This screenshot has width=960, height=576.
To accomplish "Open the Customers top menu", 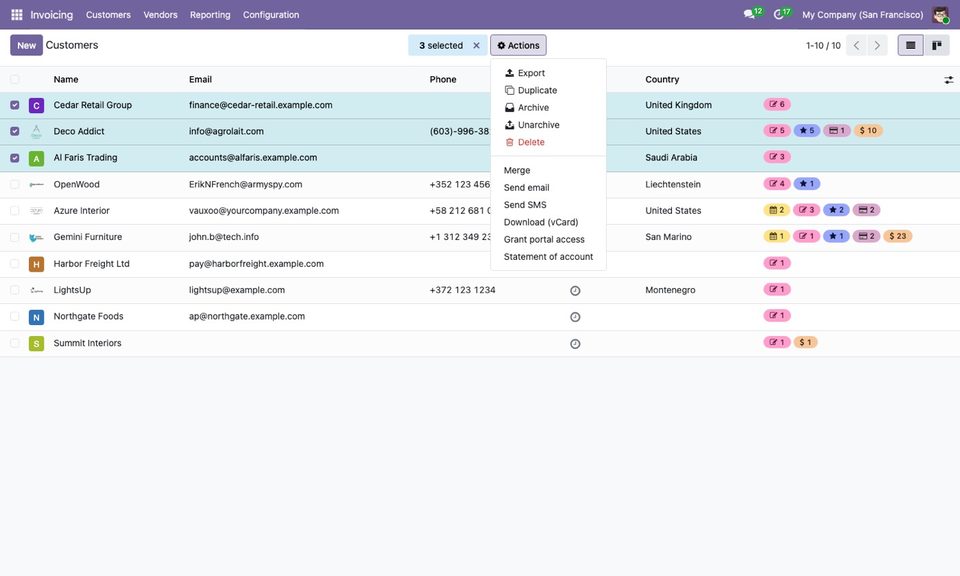I will [x=108, y=15].
